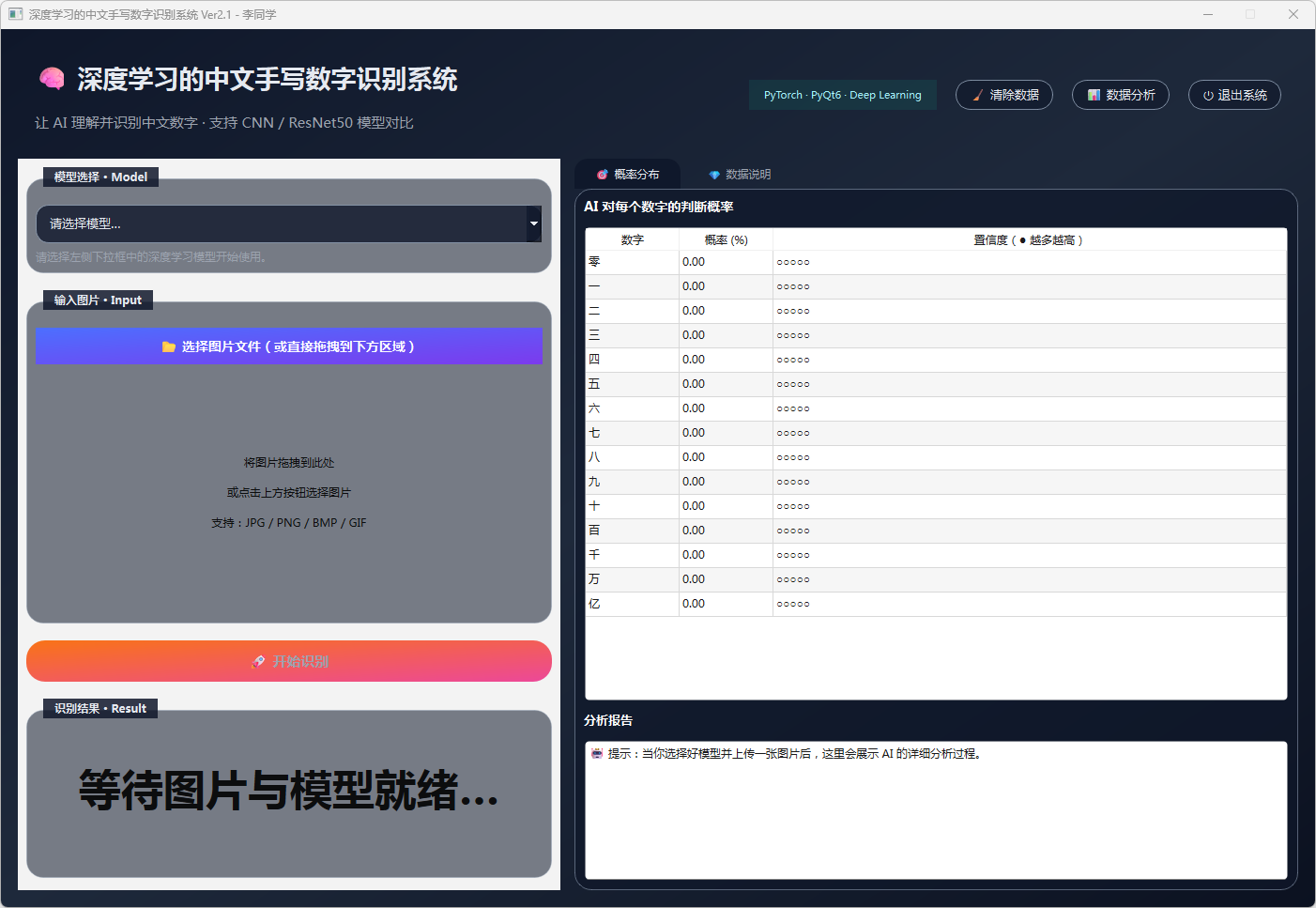Click the 置信度 column header

point(1029,240)
